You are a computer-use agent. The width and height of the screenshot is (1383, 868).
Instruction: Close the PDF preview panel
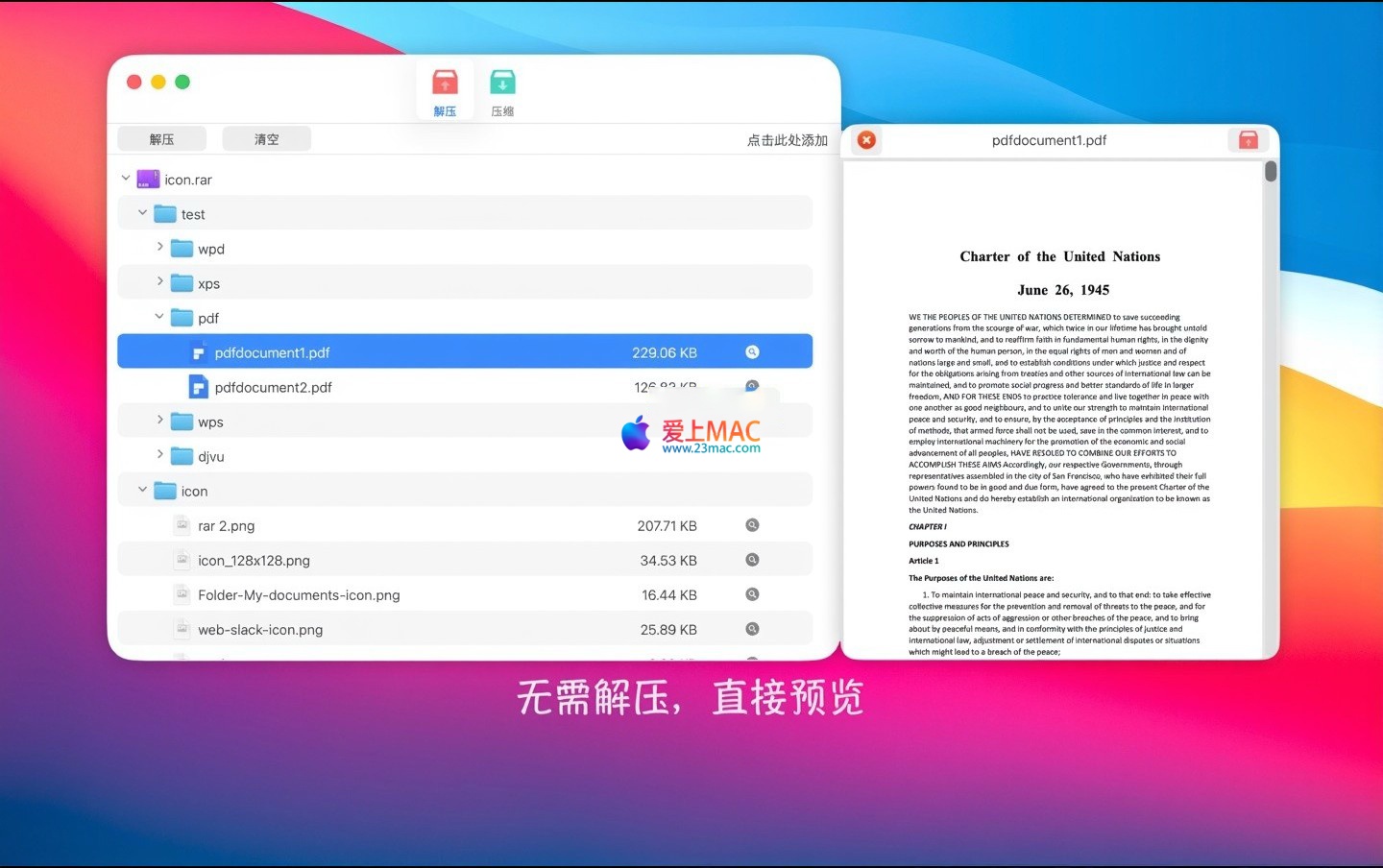(866, 140)
